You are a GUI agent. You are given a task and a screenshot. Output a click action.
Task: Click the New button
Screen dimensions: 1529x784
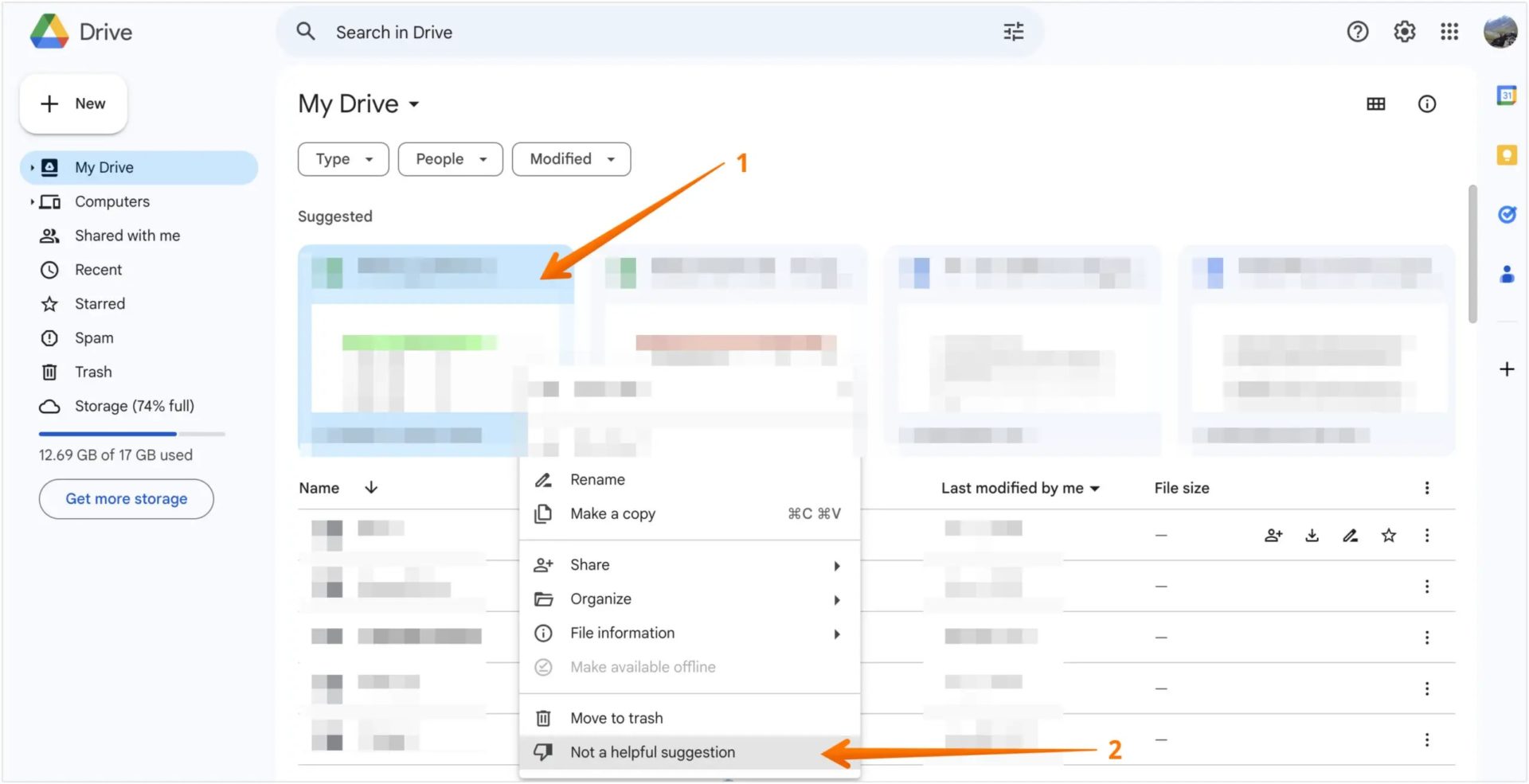click(x=72, y=103)
